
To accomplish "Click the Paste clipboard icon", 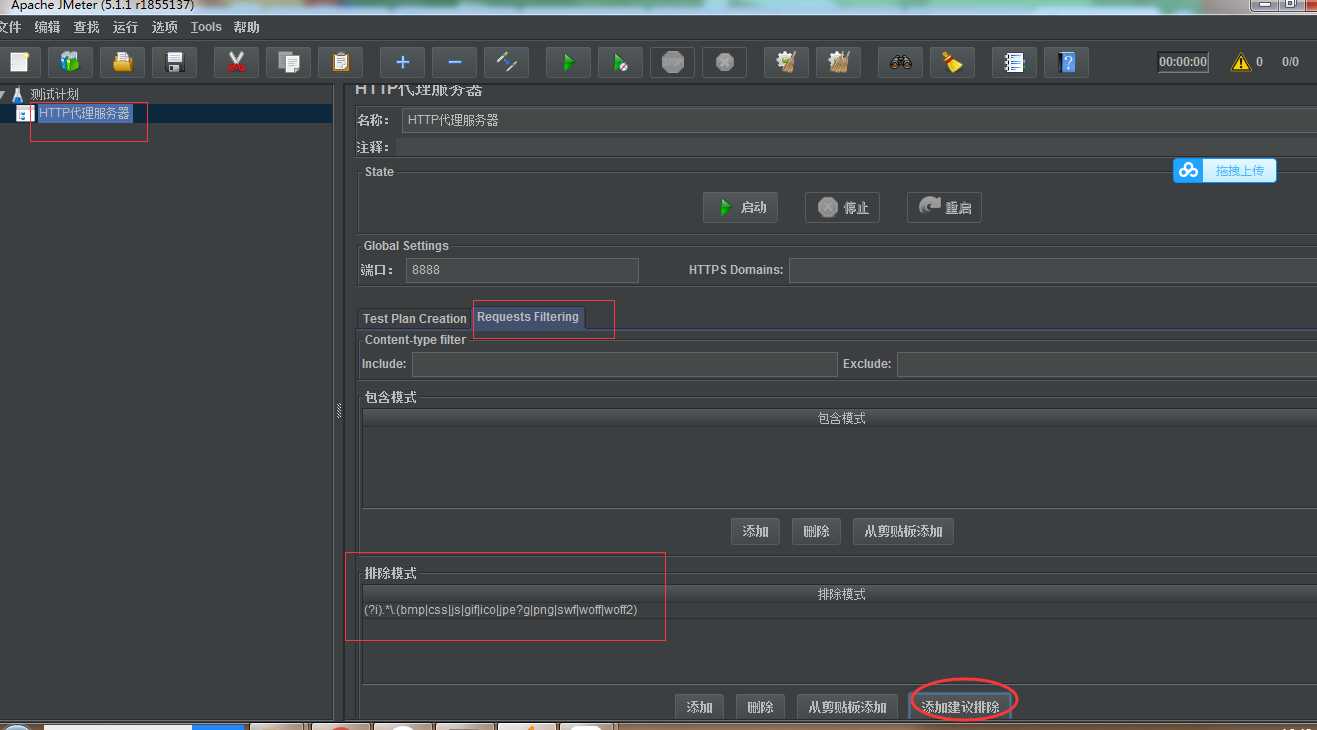I will (340, 62).
